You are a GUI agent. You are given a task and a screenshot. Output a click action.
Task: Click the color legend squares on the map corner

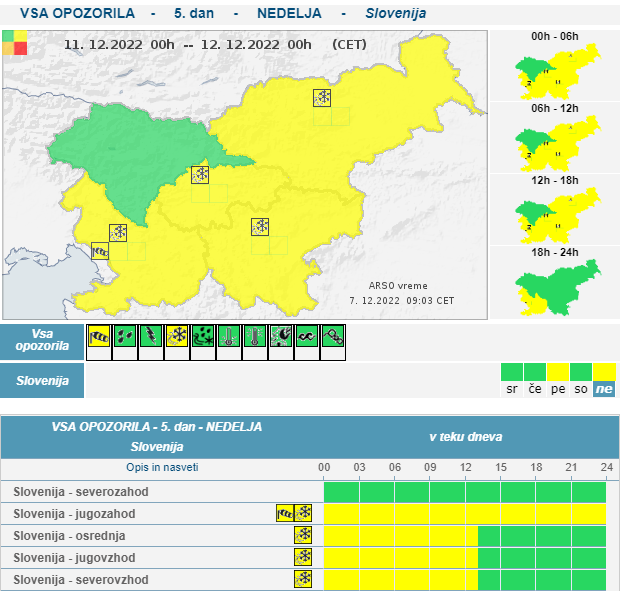[15, 42]
